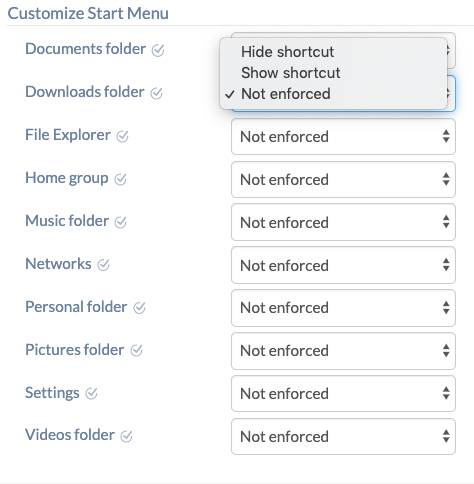The height and width of the screenshot is (484, 474).
Task: Click the Customize Start Menu heading
Action: [x=88, y=14]
